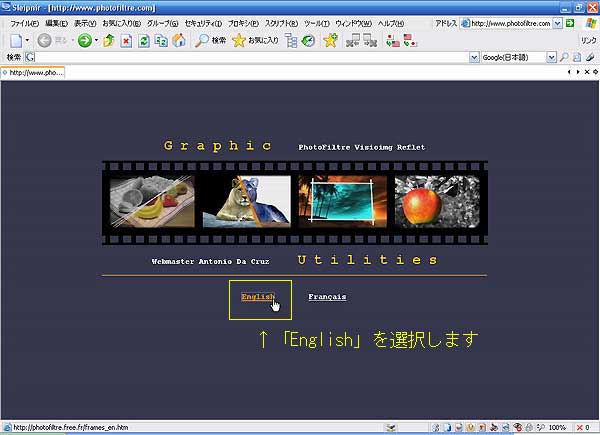
Task: Click the lioness thumbnail
Action: coord(247,202)
